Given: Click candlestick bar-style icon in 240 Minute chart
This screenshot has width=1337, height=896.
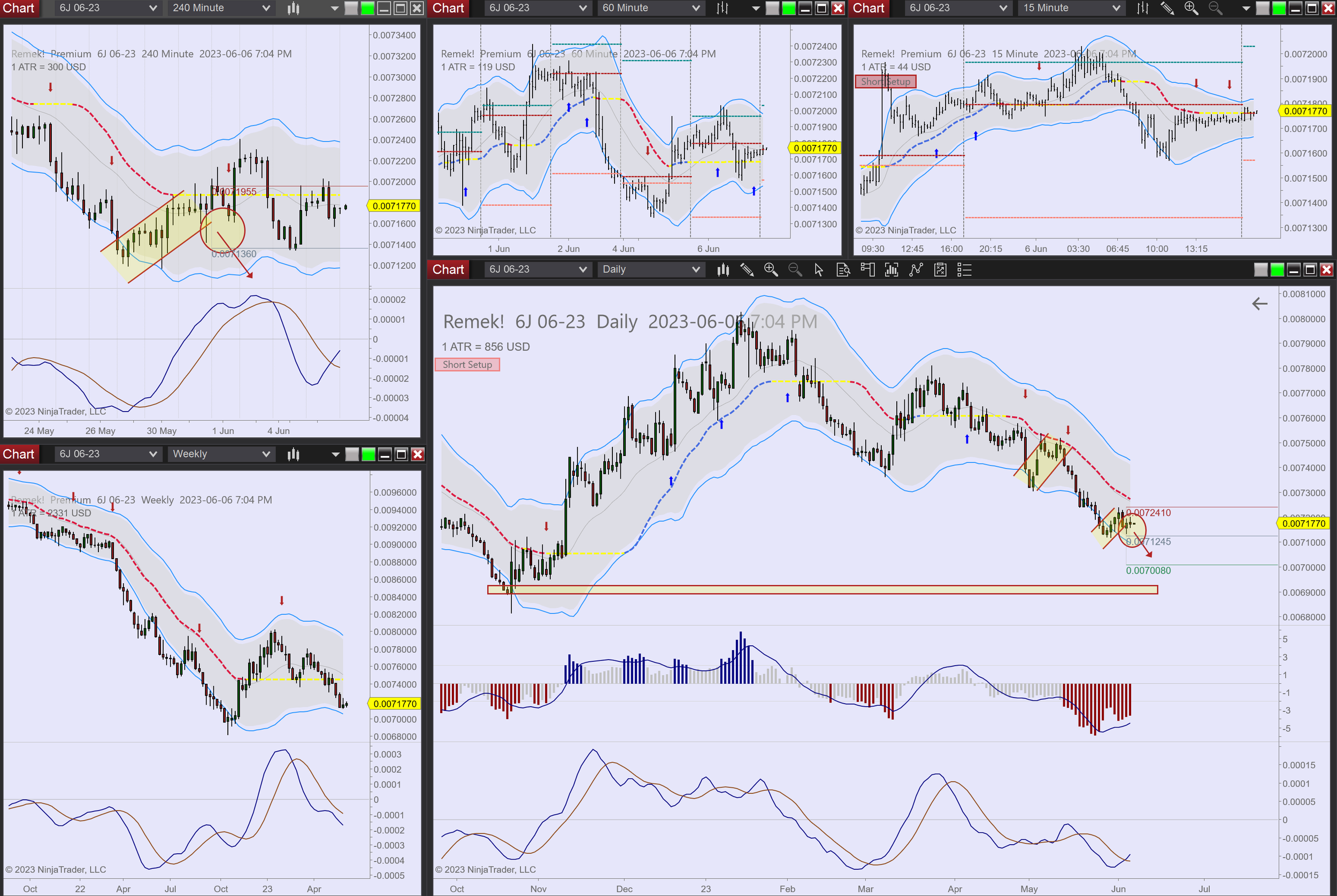Looking at the screenshot, I should pyautogui.click(x=293, y=8).
